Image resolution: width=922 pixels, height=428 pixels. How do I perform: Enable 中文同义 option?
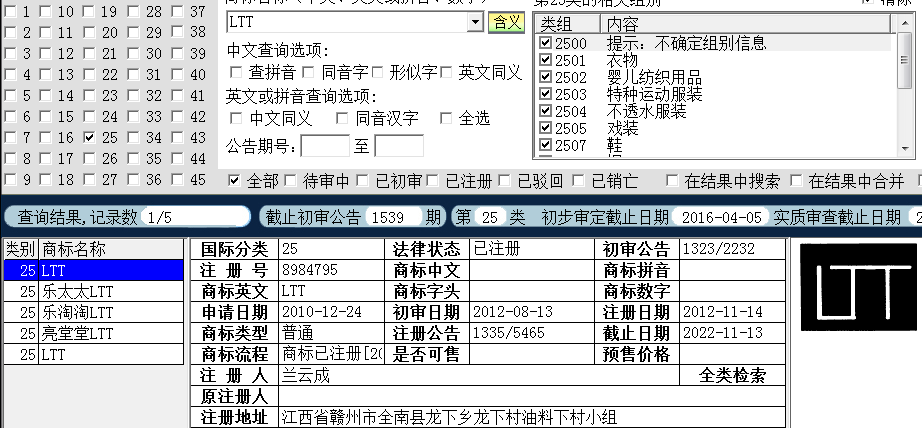(x=236, y=119)
